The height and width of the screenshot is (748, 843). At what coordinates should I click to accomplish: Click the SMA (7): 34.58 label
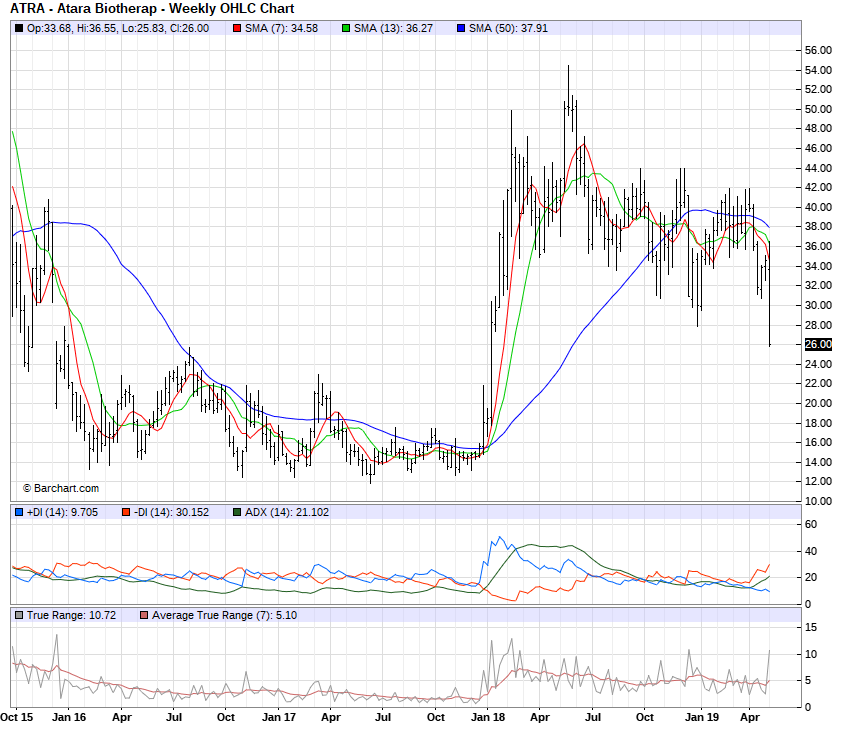[281, 28]
